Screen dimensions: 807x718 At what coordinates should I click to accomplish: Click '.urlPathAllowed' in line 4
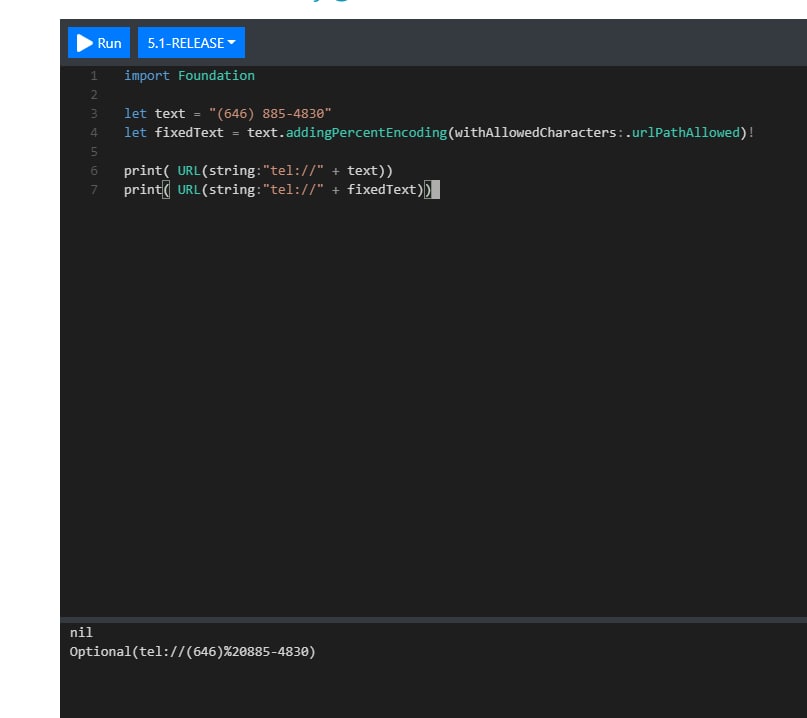tap(682, 133)
